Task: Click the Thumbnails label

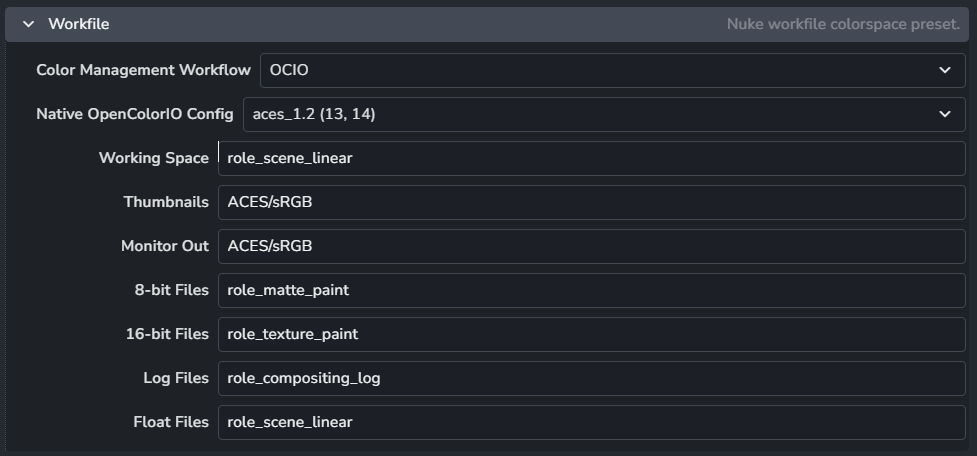Action: click(166, 202)
